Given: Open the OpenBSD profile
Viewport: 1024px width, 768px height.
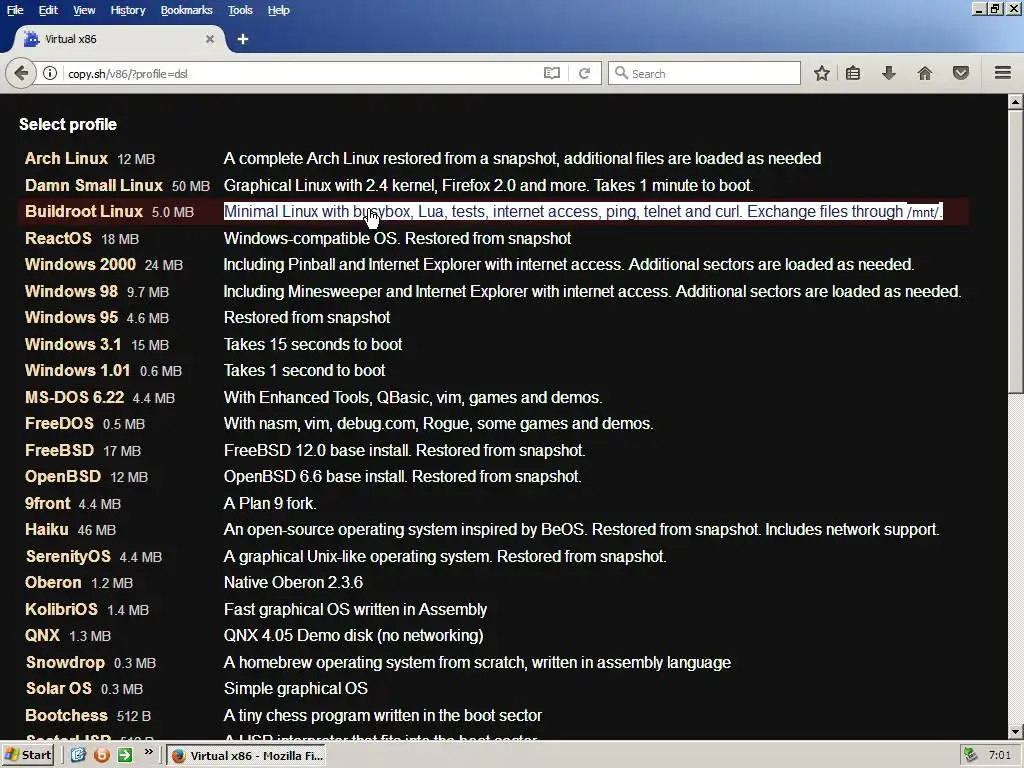Looking at the screenshot, I should tap(63, 476).
